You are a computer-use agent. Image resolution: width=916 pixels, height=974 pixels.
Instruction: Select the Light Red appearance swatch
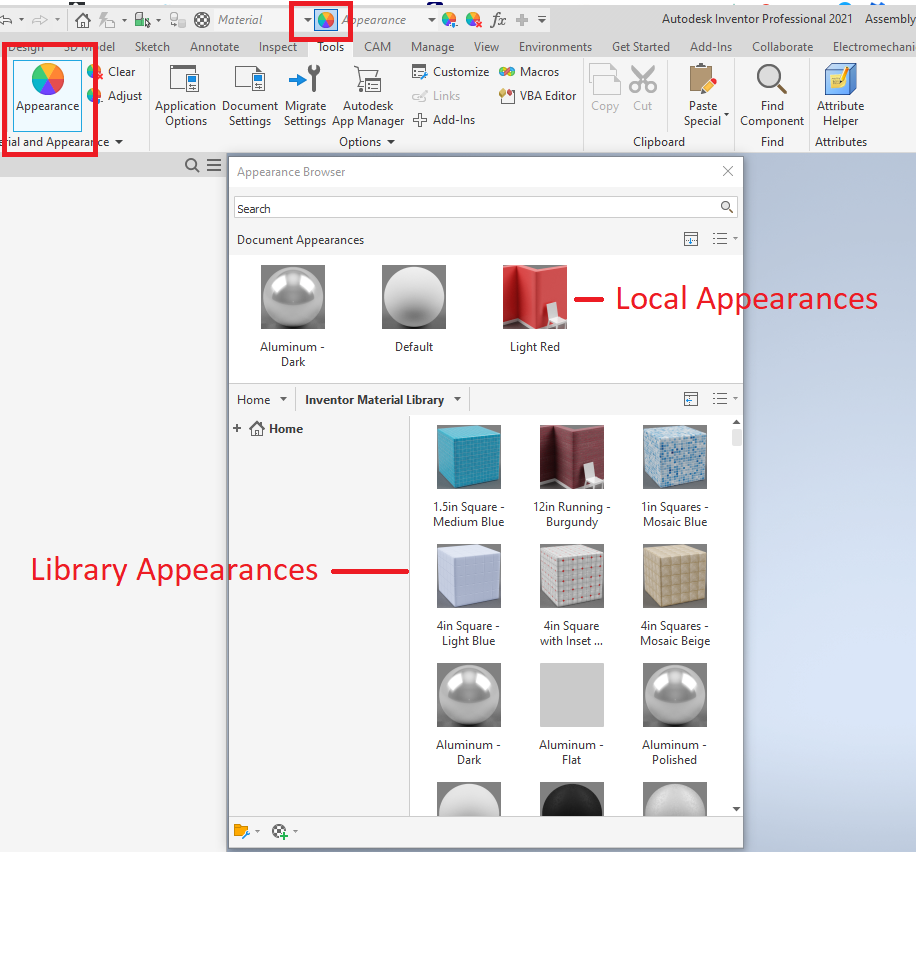(x=534, y=296)
